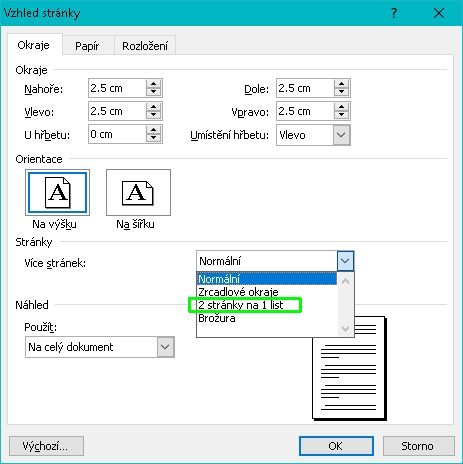463x464 pixels.
Task: Click the dropdown list scroll down arrow
Action: (x=345, y=329)
